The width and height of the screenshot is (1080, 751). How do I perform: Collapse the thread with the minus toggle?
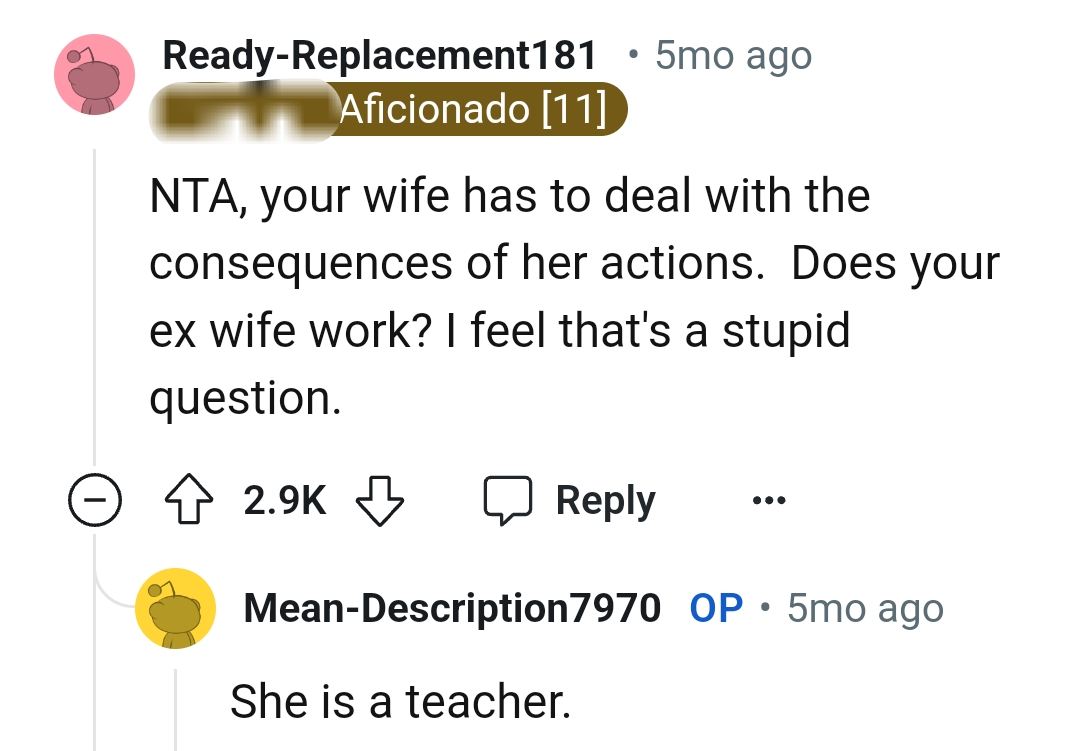(x=95, y=499)
